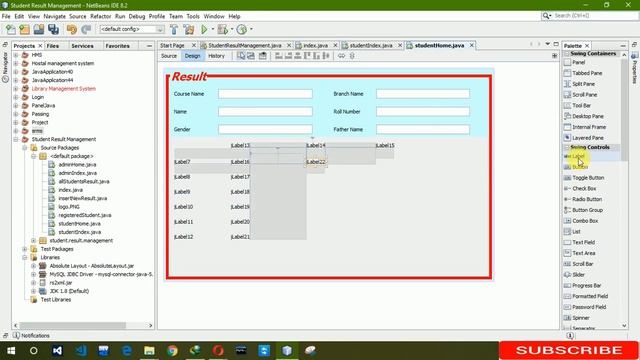Switch to Source view

(x=169, y=56)
